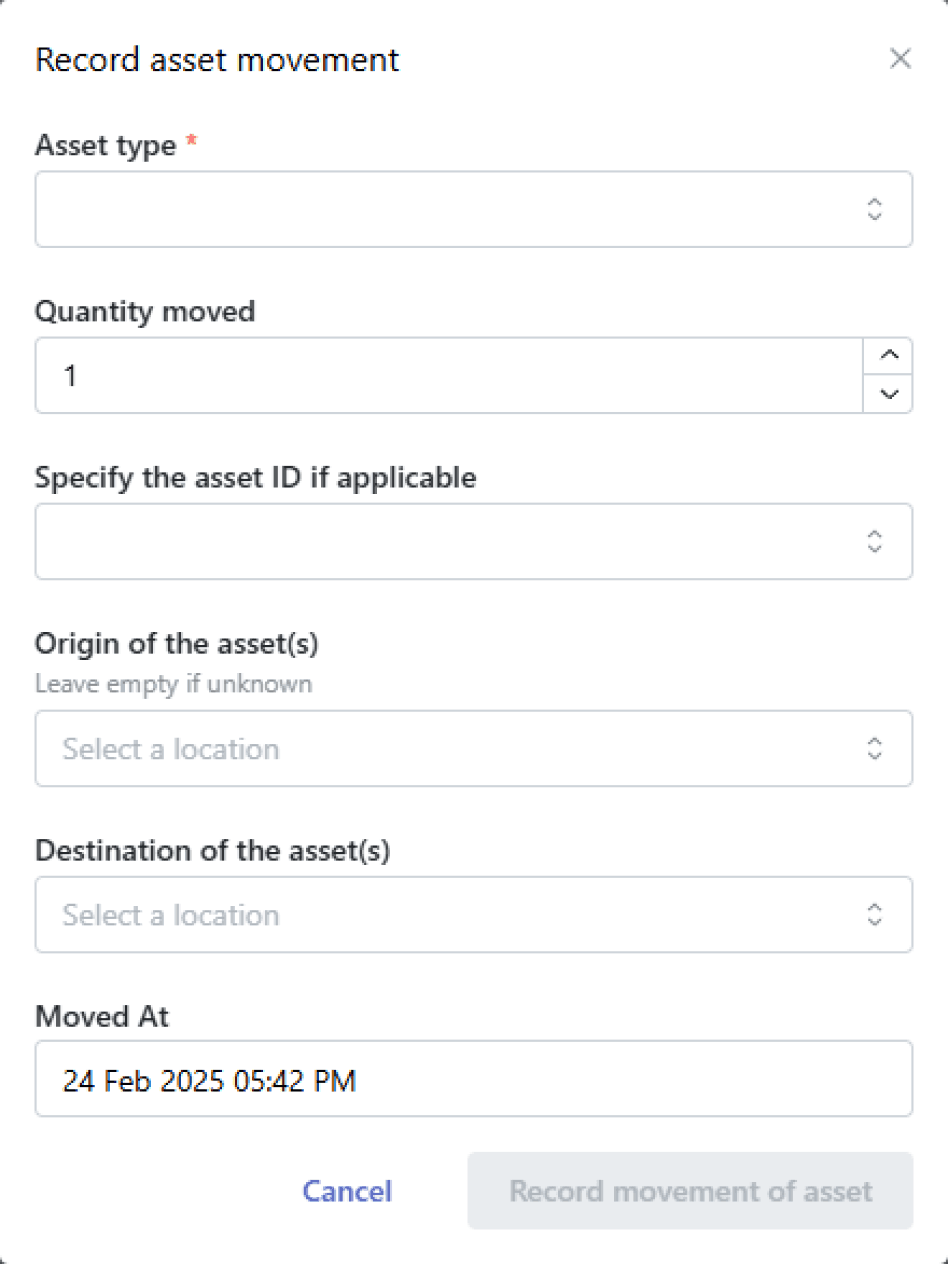The width and height of the screenshot is (948, 1264).
Task: Decrease quantity moved with down arrow
Action: [x=888, y=394]
